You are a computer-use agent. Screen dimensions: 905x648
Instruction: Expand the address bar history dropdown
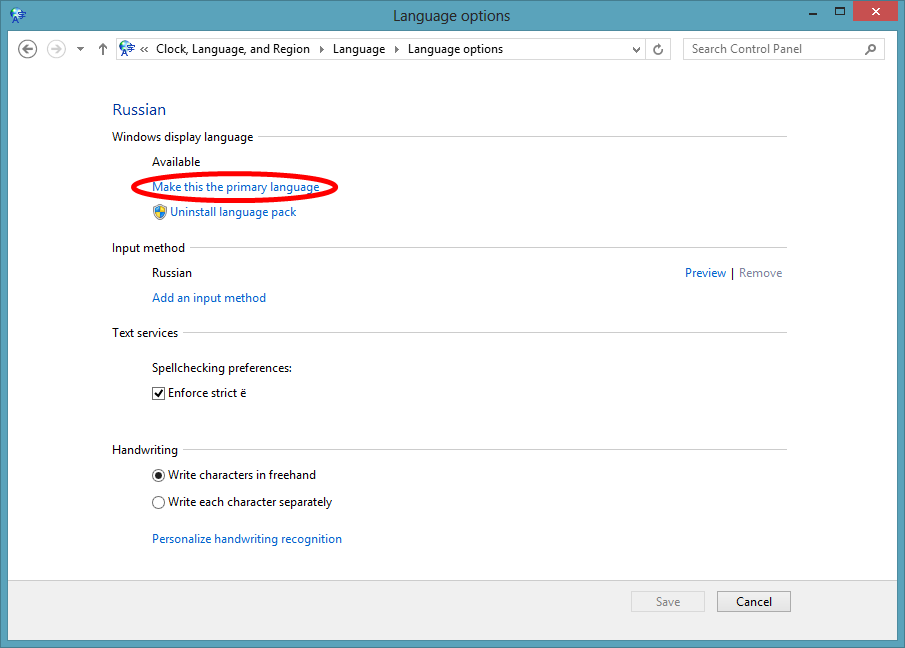tap(637, 49)
